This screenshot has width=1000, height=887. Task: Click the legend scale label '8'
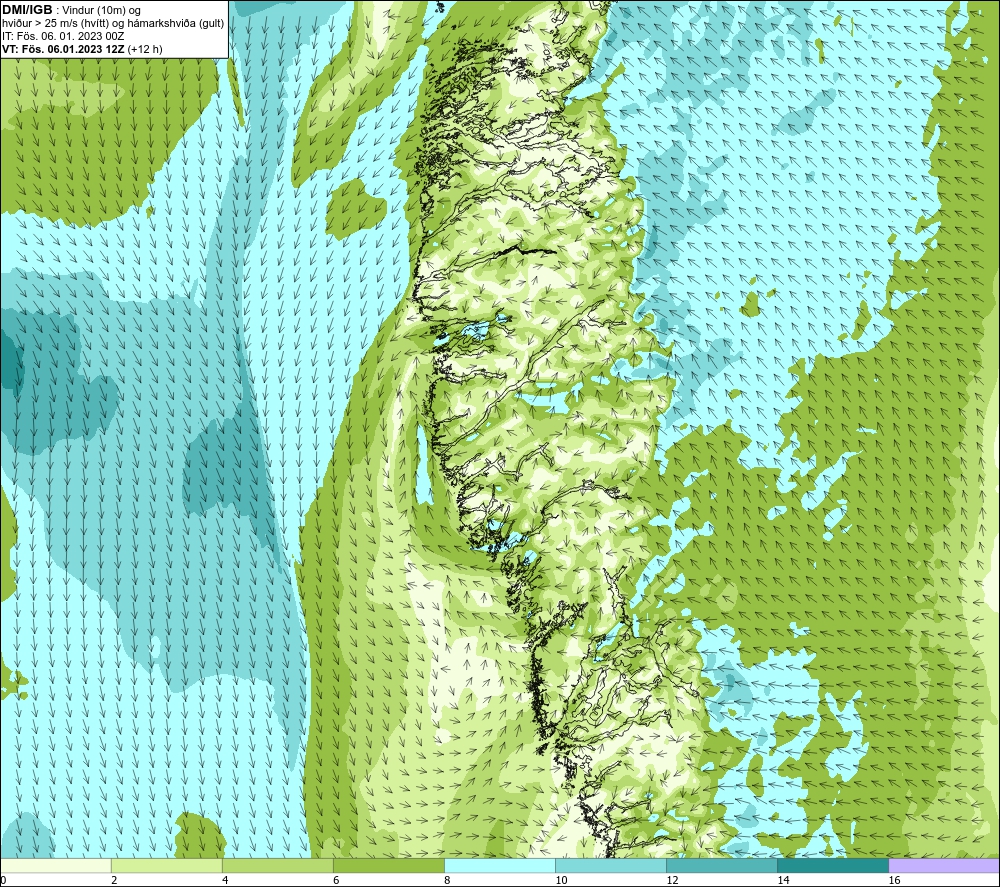coord(447,880)
